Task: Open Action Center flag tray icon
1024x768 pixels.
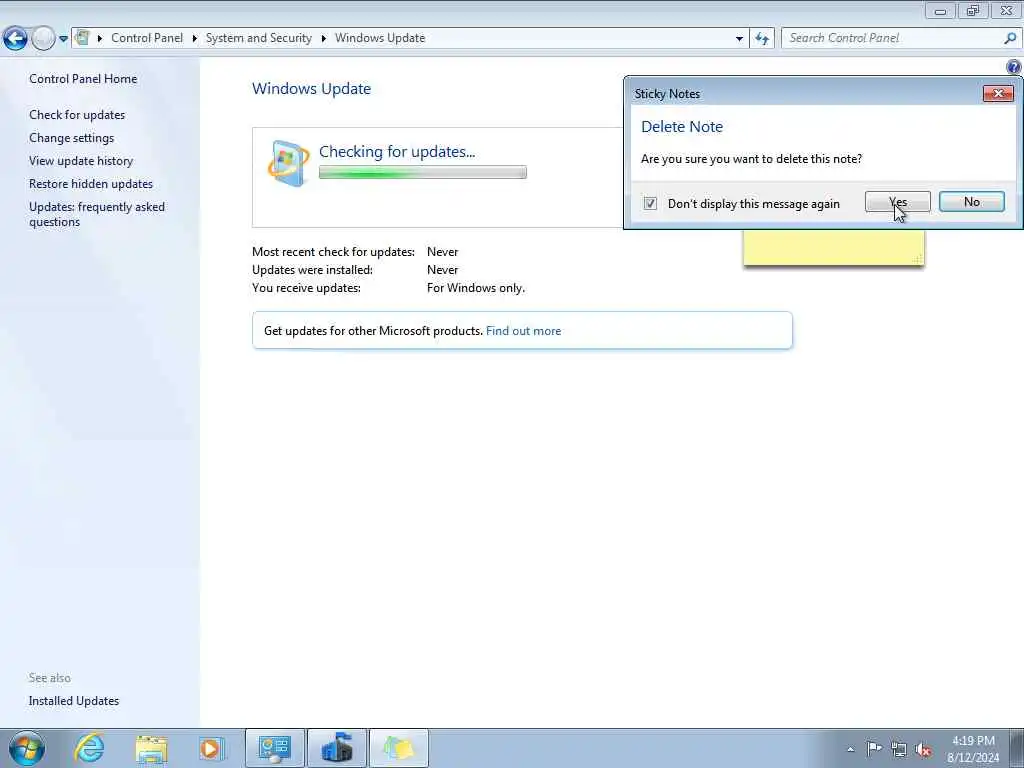Action: coord(874,748)
